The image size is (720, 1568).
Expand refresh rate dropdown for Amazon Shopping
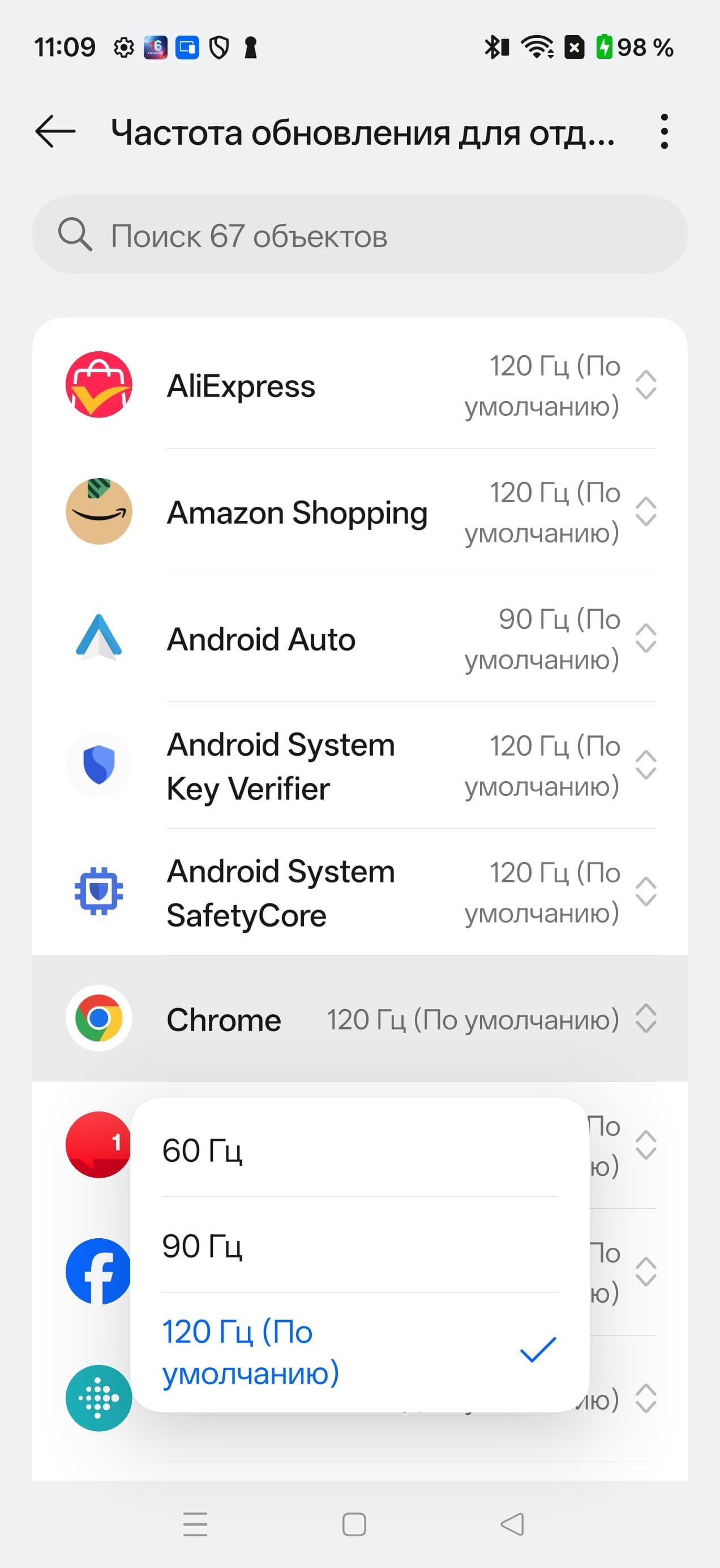coord(646,511)
